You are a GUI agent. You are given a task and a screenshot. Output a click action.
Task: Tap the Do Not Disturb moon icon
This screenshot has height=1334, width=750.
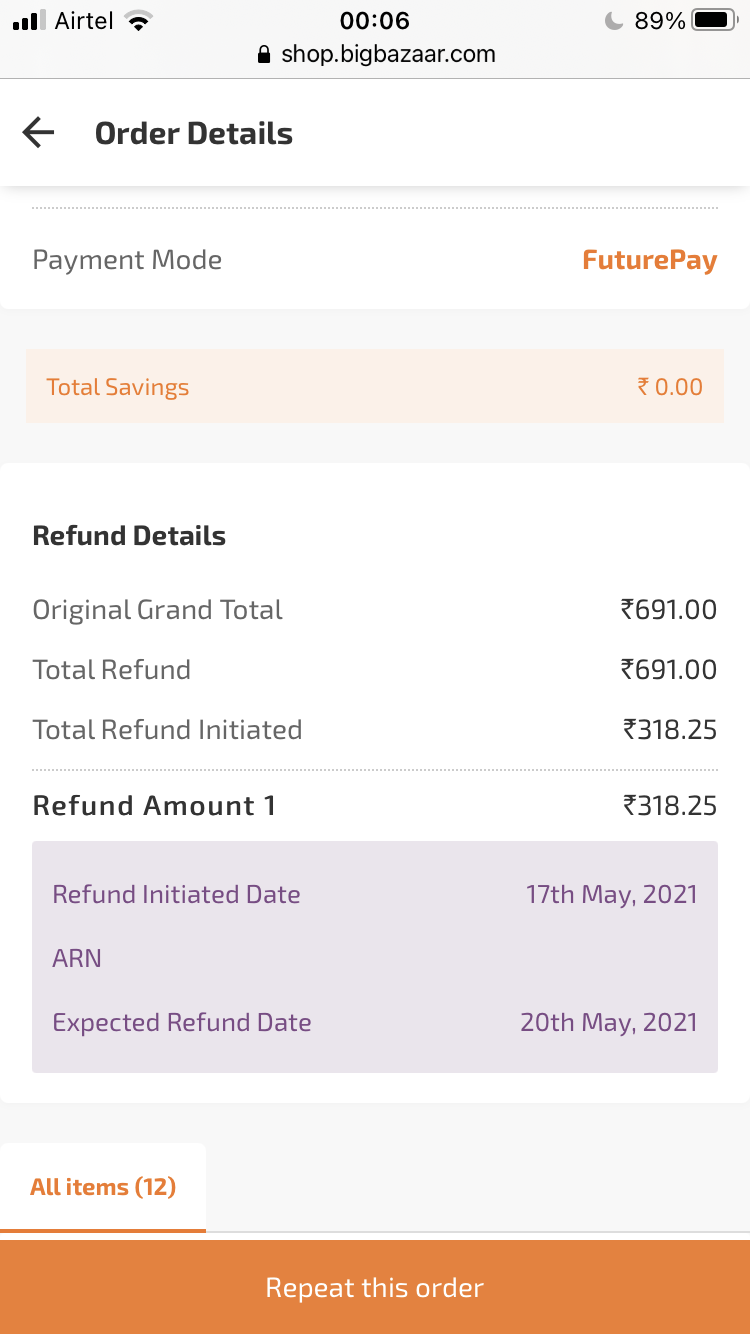click(x=614, y=21)
